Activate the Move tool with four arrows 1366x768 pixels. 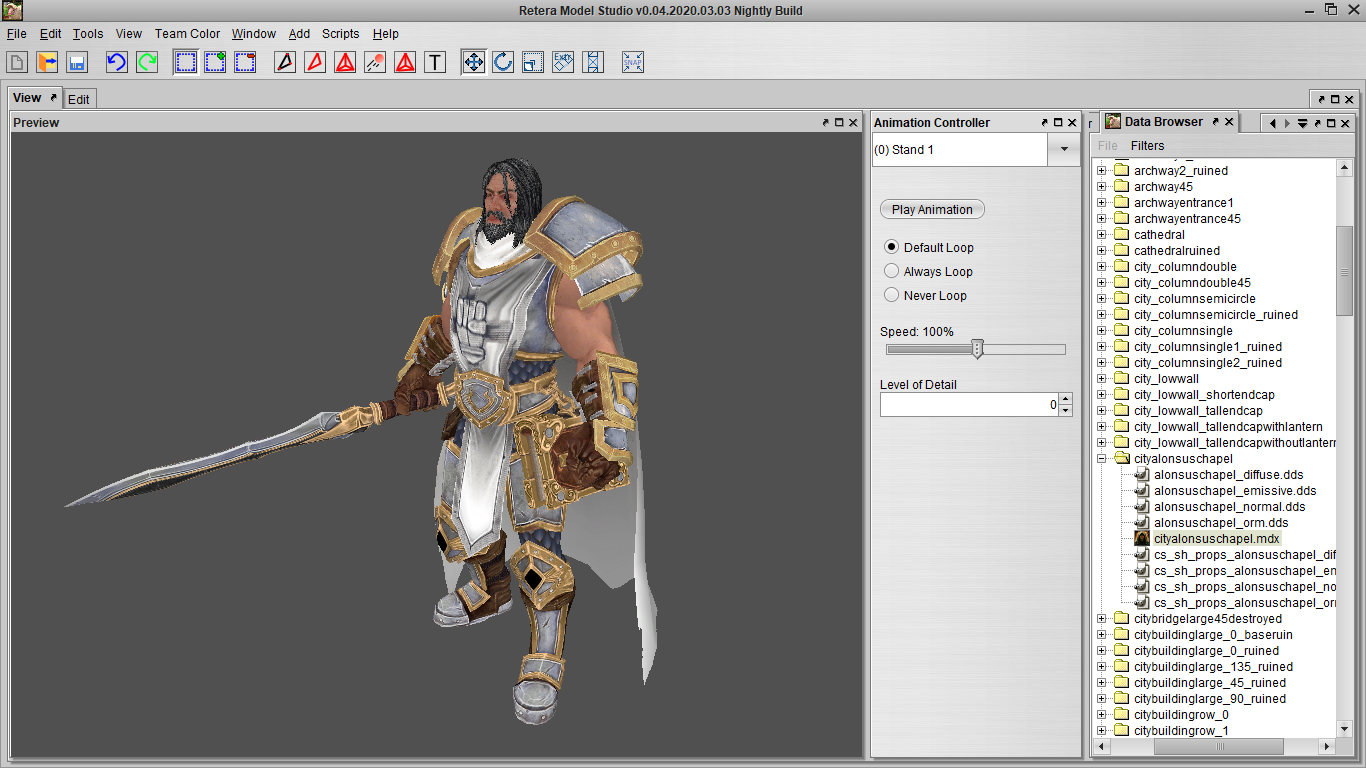point(473,62)
